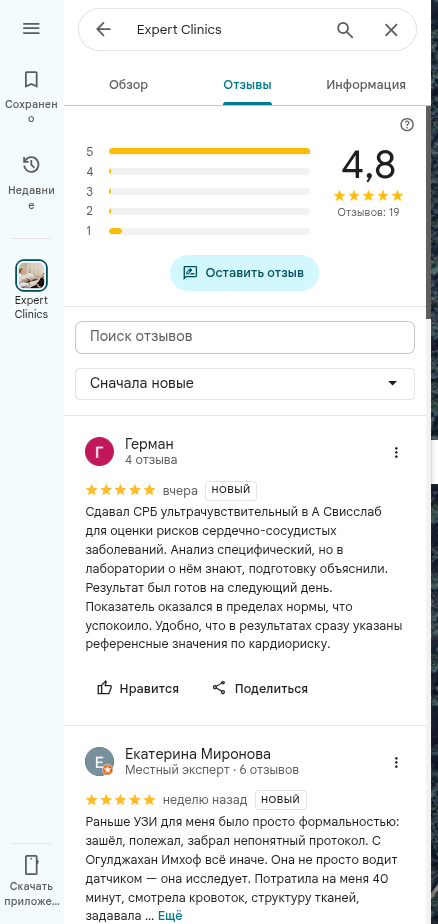Click the НОВЫЙ badge on Герман's review
Viewport: 438px width, 924px height.
click(x=231, y=490)
